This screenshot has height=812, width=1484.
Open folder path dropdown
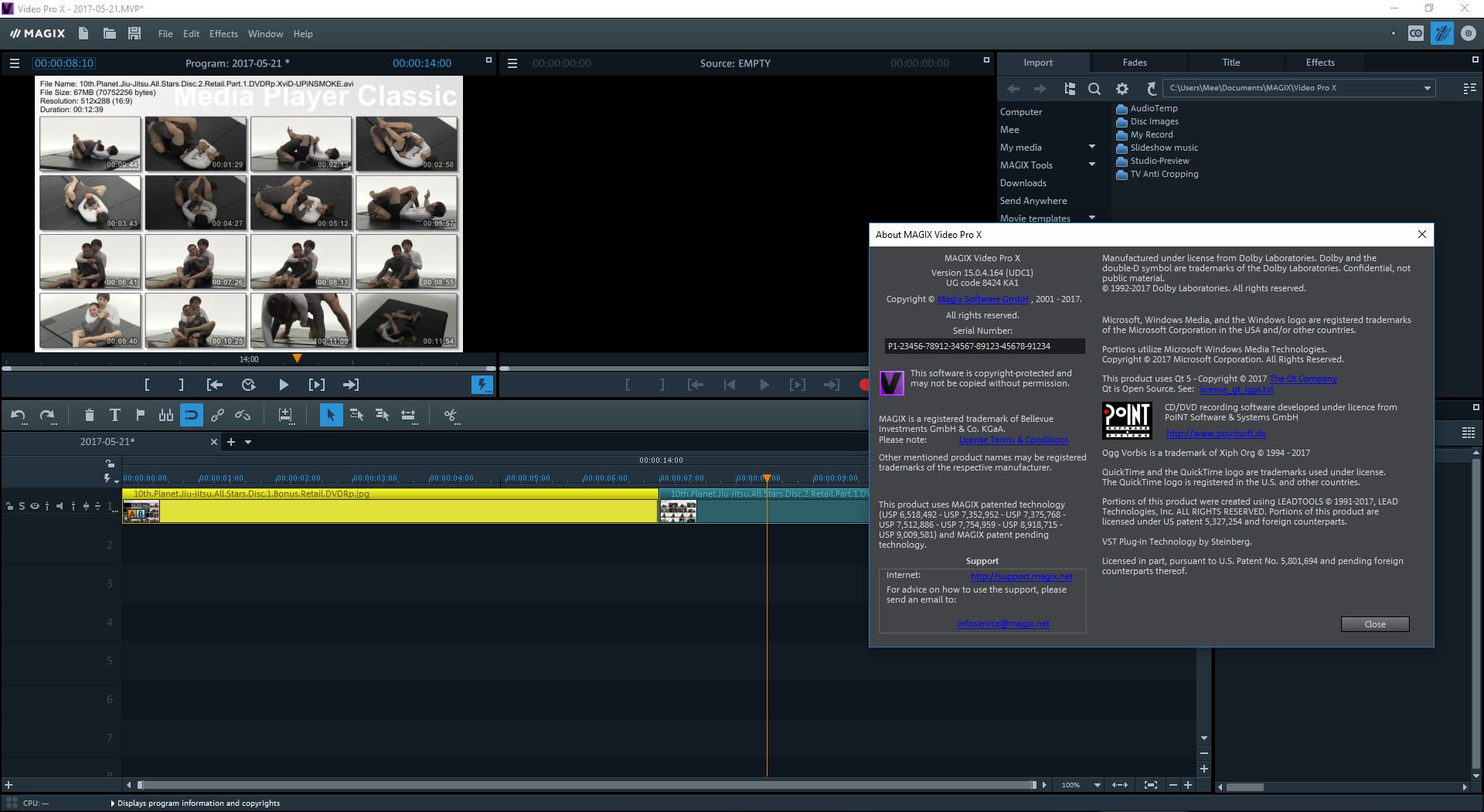1427,88
